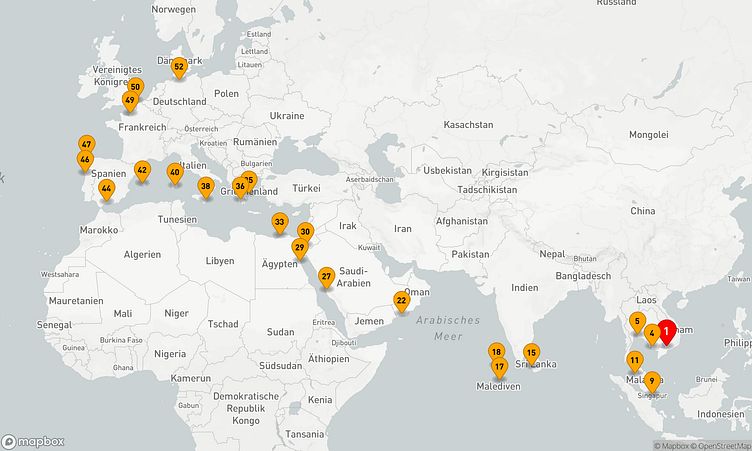Image resolution: width=752 pixels, height=451 pixels.
Task: Open marker 22 near Oman
Action: (x=401, y=300)
